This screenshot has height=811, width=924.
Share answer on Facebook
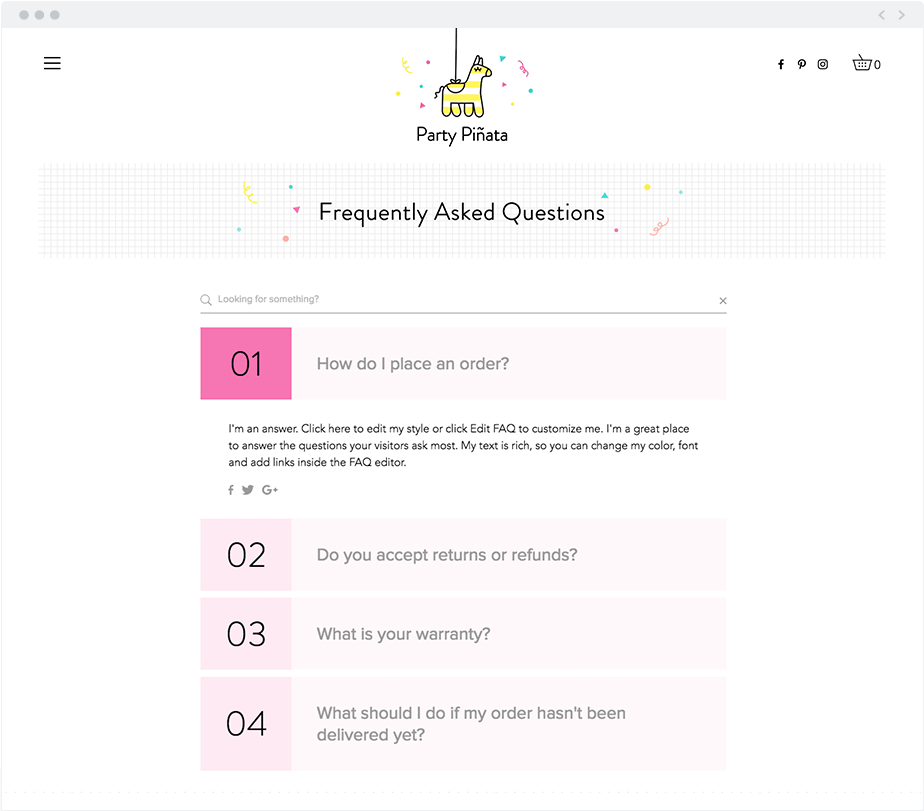[x=231, y=490]
